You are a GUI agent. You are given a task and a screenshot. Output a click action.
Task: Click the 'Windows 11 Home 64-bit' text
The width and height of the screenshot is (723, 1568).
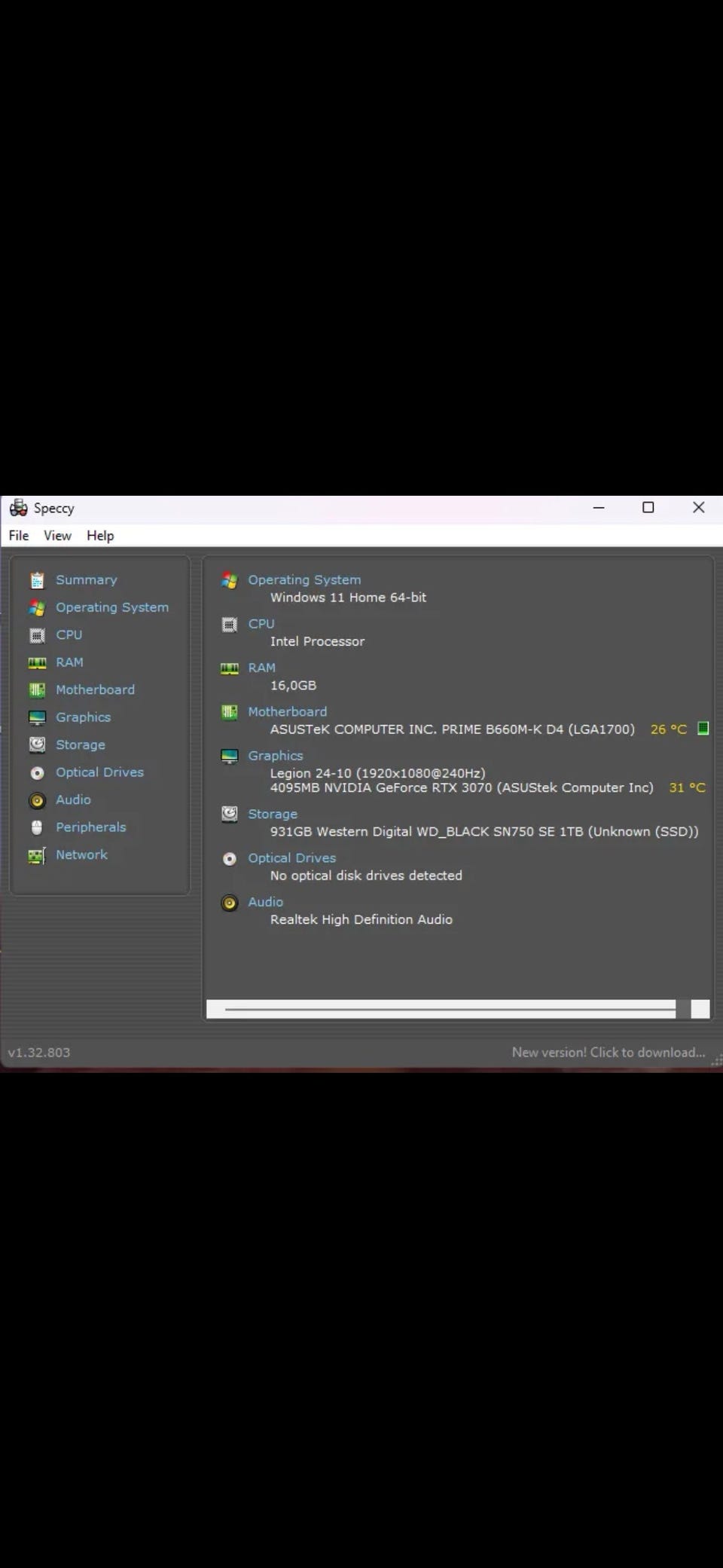point(348,598)
